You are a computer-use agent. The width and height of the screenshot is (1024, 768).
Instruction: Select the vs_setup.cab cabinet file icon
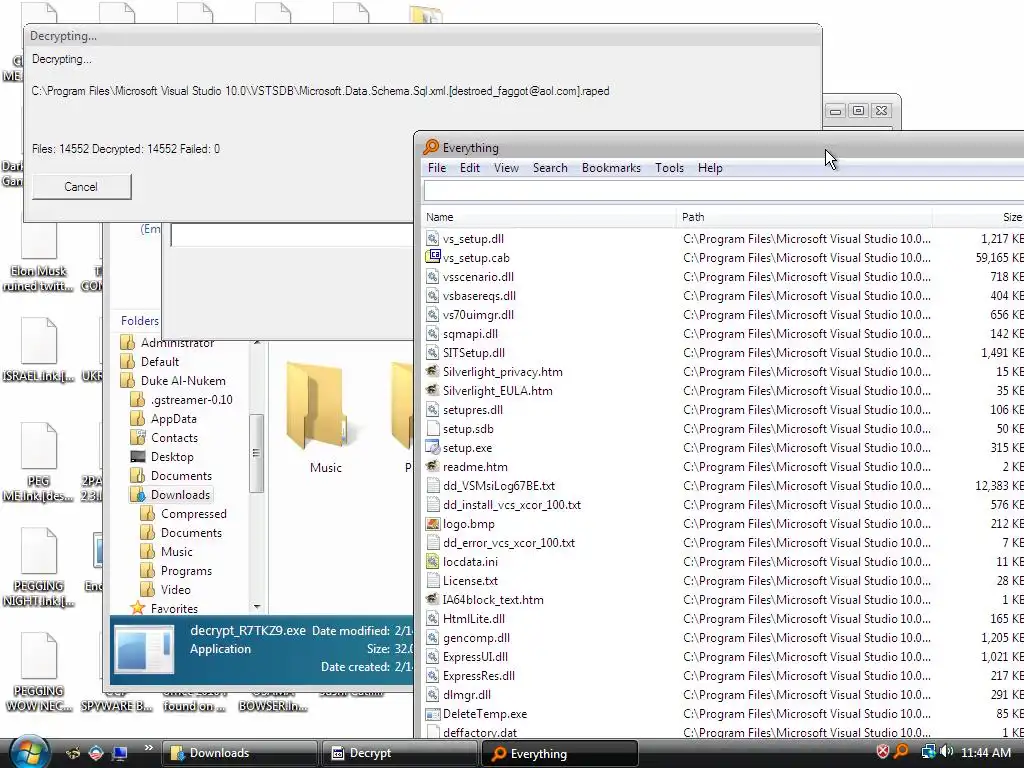[432, 257]
